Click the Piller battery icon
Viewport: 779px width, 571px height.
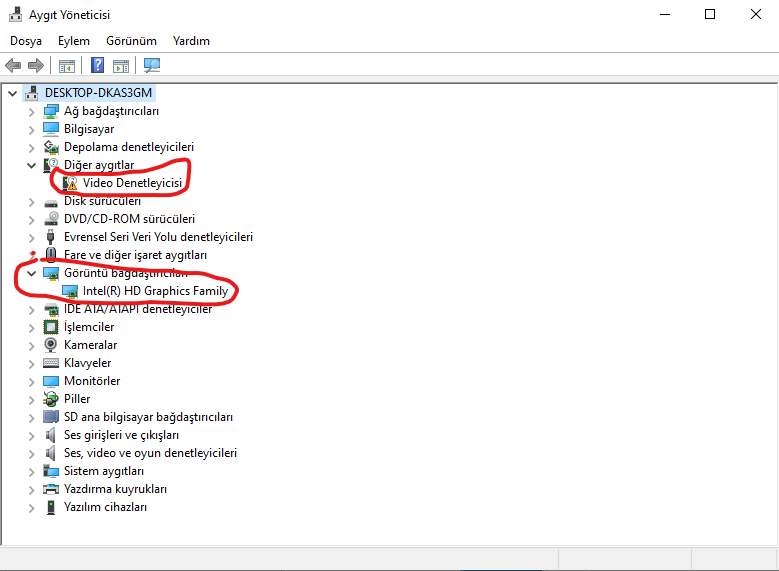pyautogui.click(x=51, y=399)
